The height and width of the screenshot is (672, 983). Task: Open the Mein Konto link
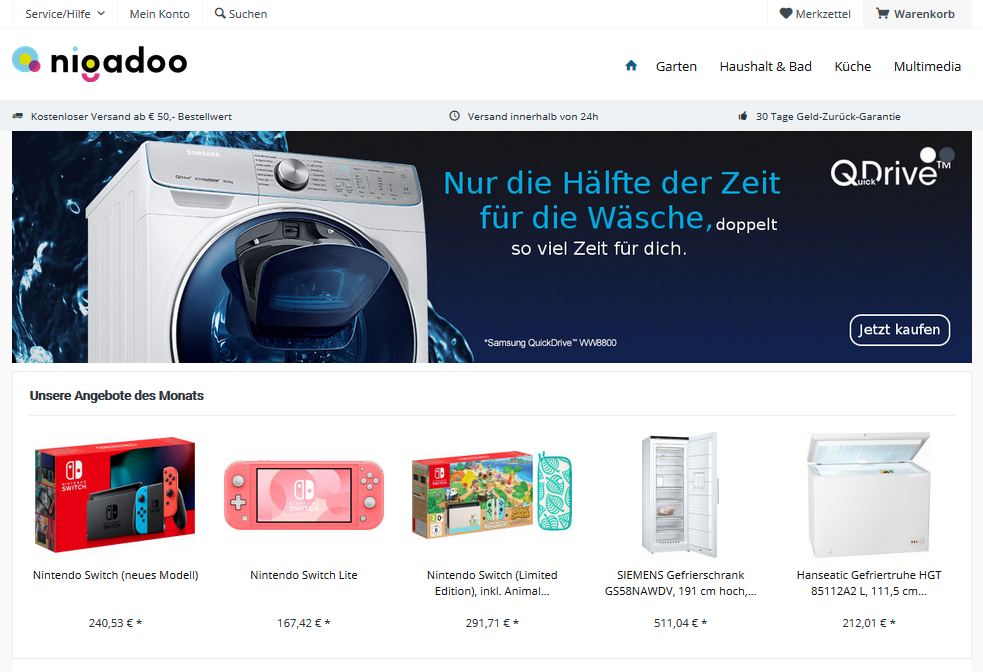pos(160,14)
